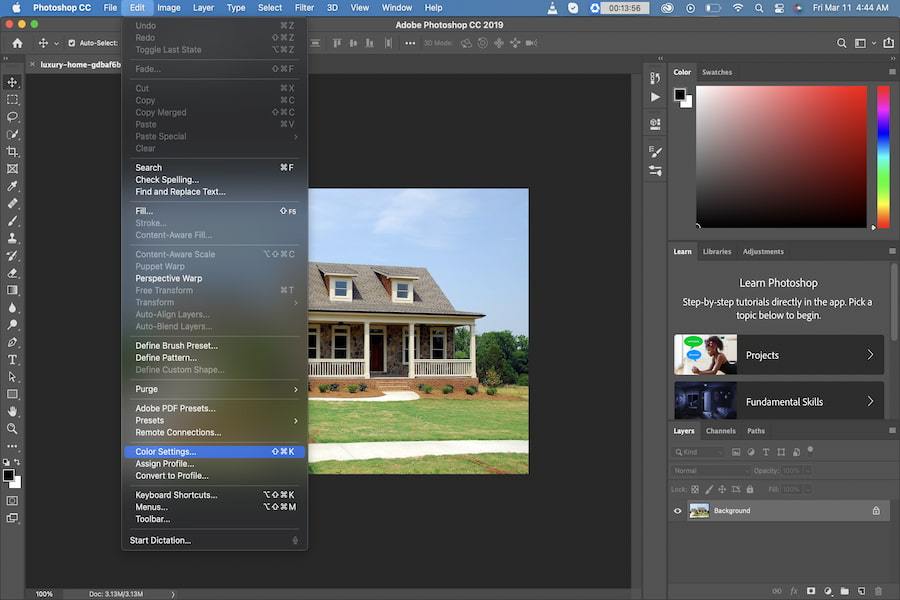Click the hue slider strip

click(883, 157)
